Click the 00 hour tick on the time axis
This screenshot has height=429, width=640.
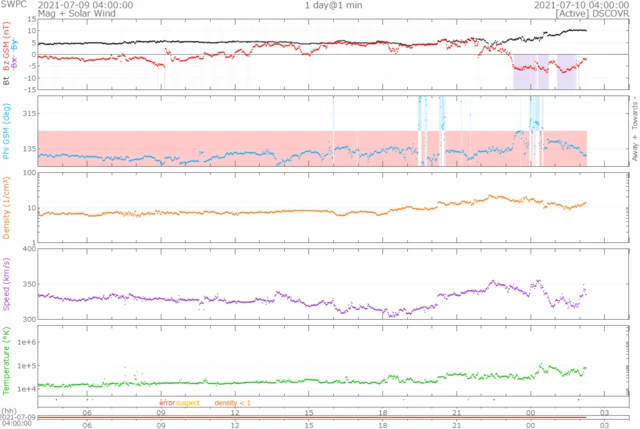(x=530, y=413)
